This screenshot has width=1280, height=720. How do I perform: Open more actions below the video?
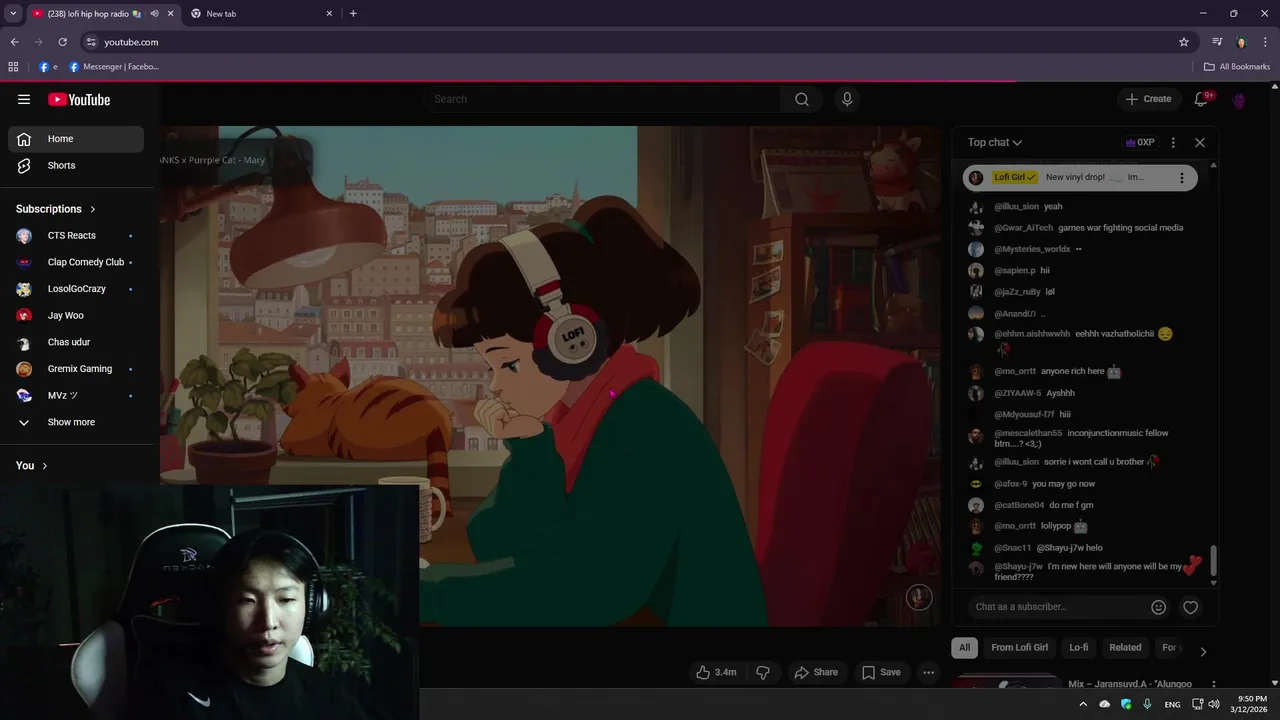tap(929, 672)
